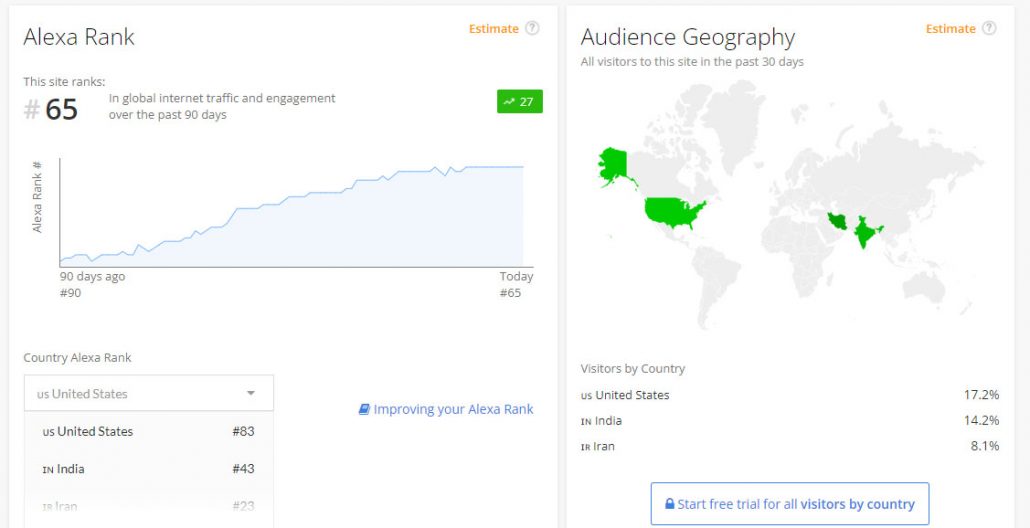Click the Alexa rank trend line chart
1030x528 pixels.
coord(290,215)
